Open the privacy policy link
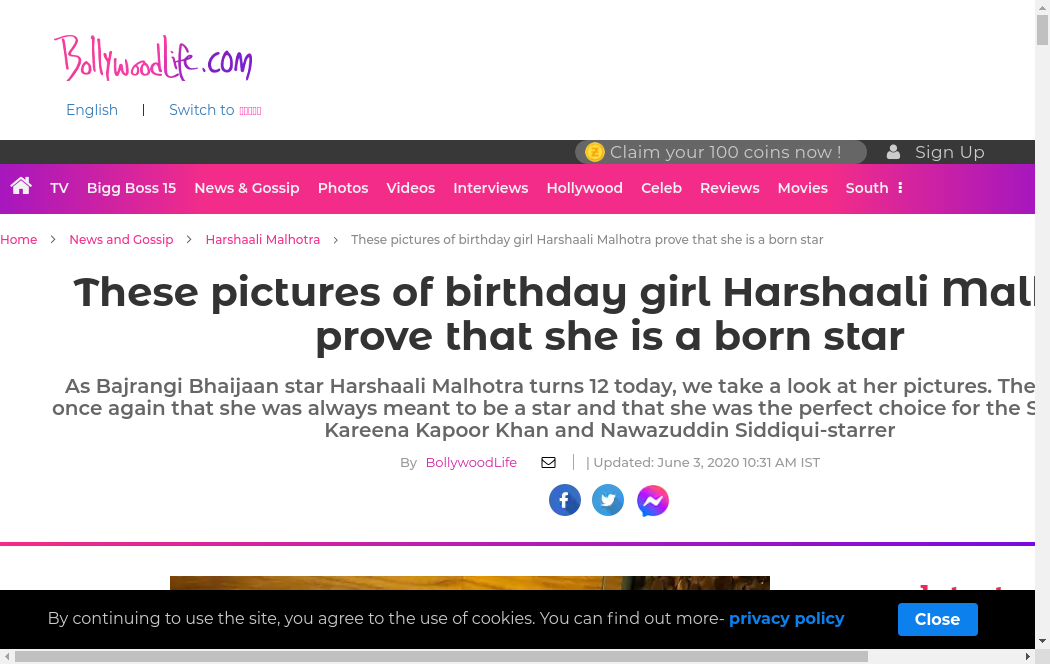1050x664 pixels. 786,618
